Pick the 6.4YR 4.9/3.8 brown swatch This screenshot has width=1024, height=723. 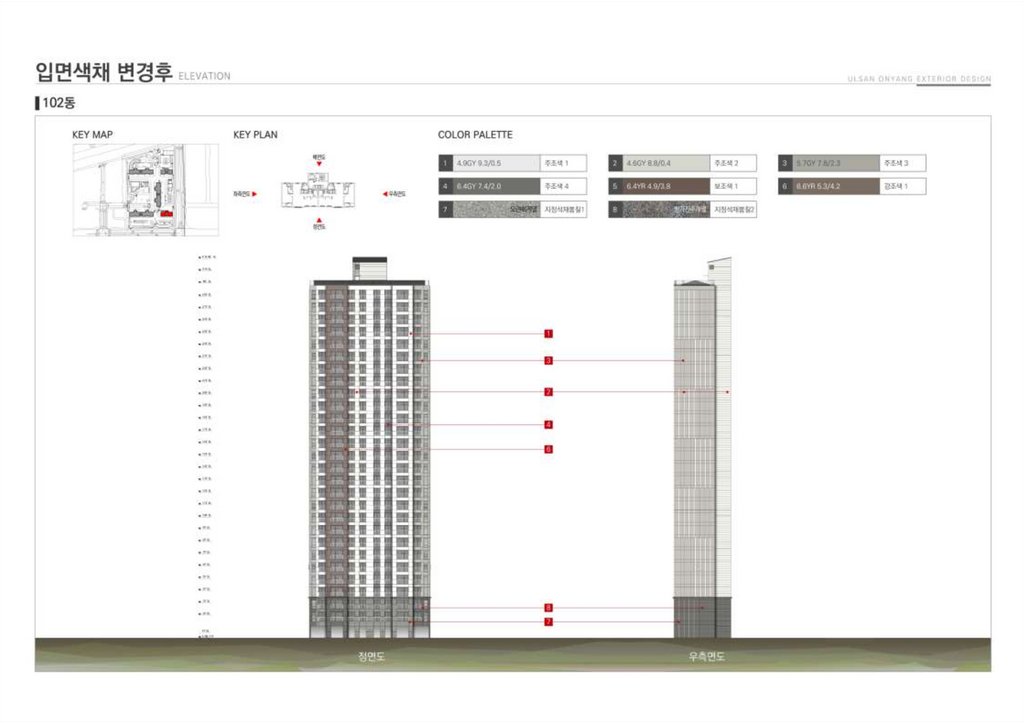pyautogui.click(x=667, y=186)
